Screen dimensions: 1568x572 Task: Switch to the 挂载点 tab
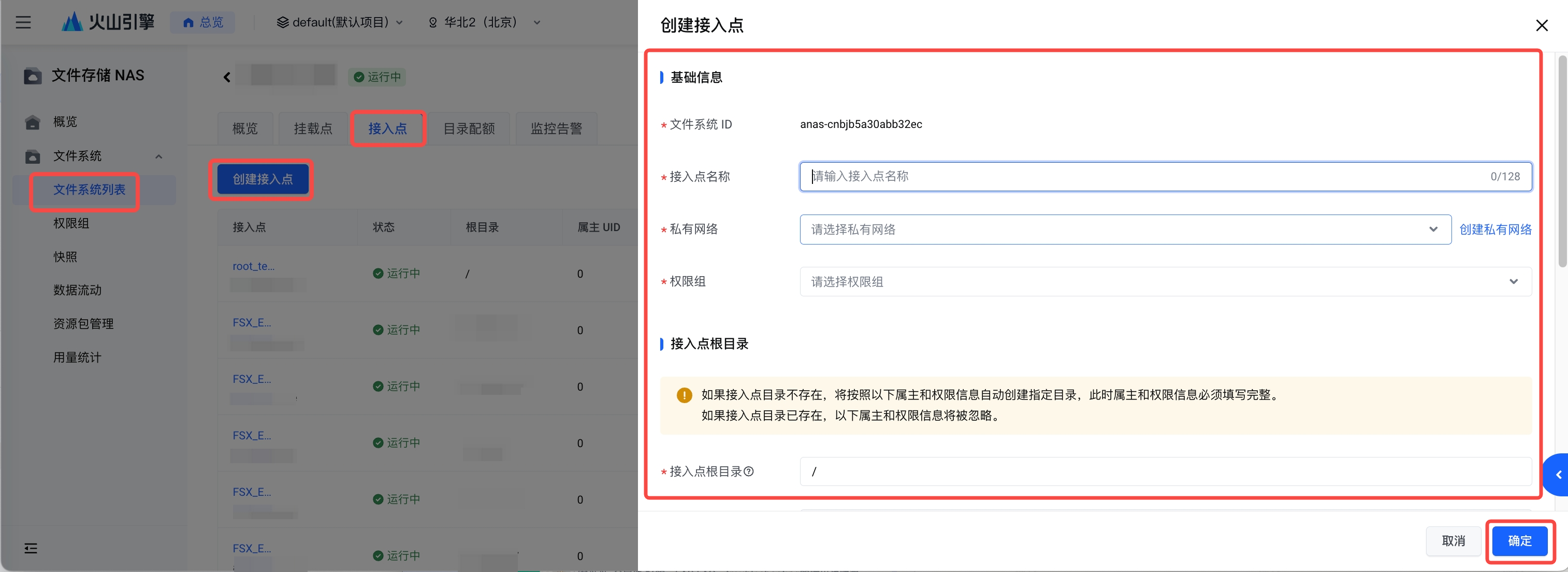313,128
